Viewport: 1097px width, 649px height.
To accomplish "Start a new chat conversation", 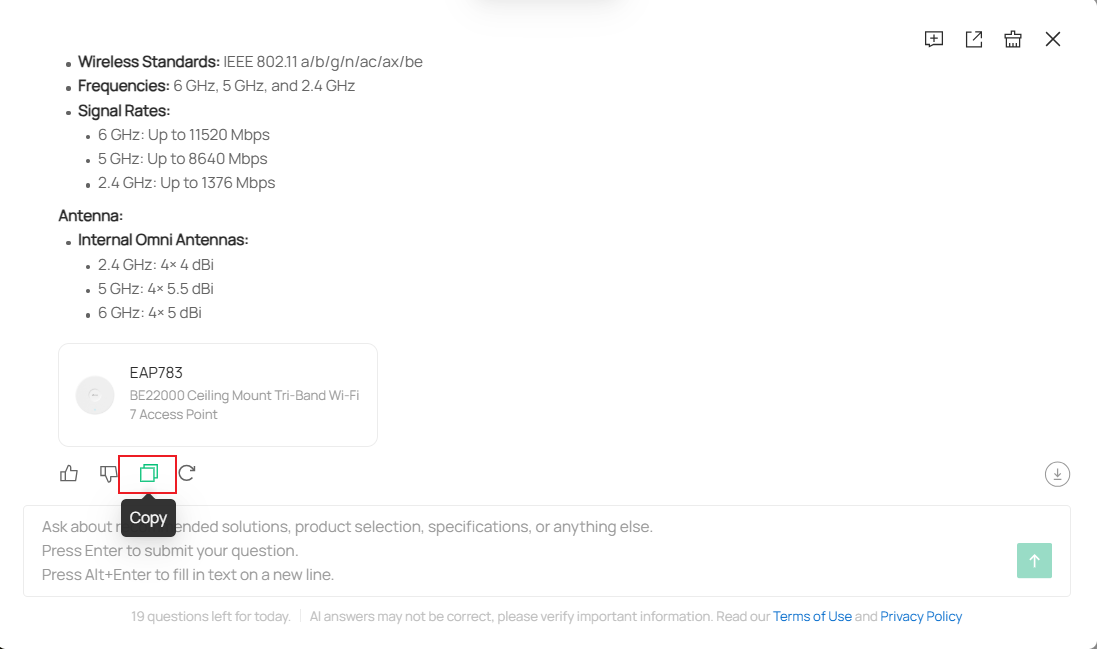I will pos(933,39).
